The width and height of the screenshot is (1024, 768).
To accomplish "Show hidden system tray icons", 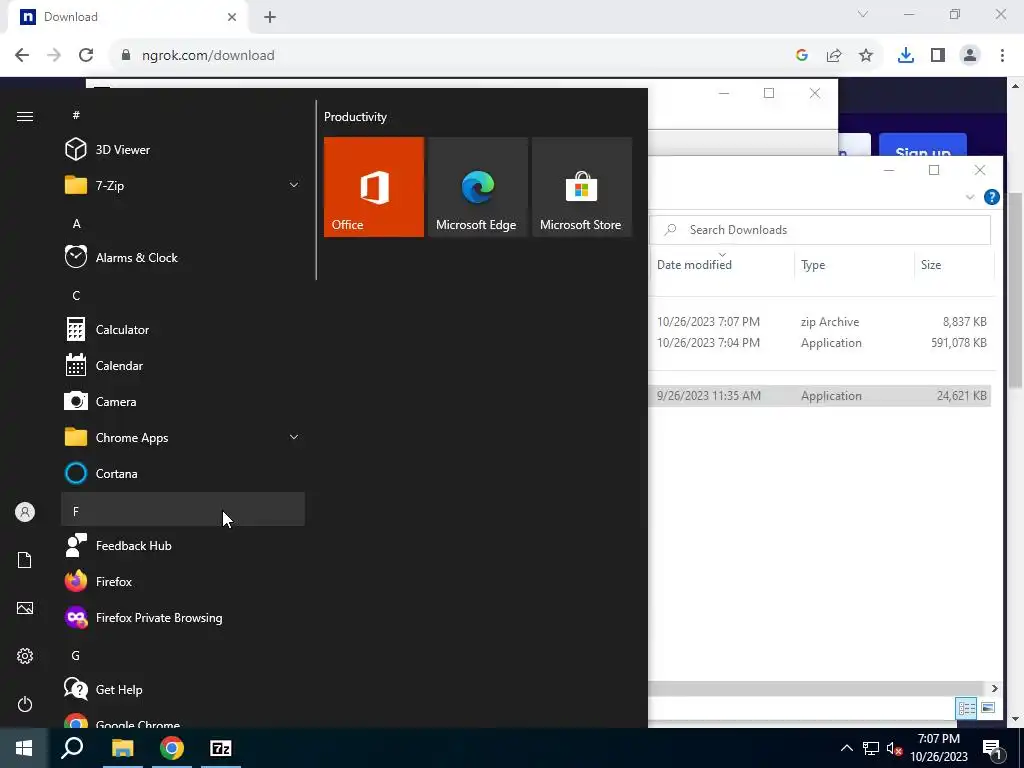I will tap(846, 748).
